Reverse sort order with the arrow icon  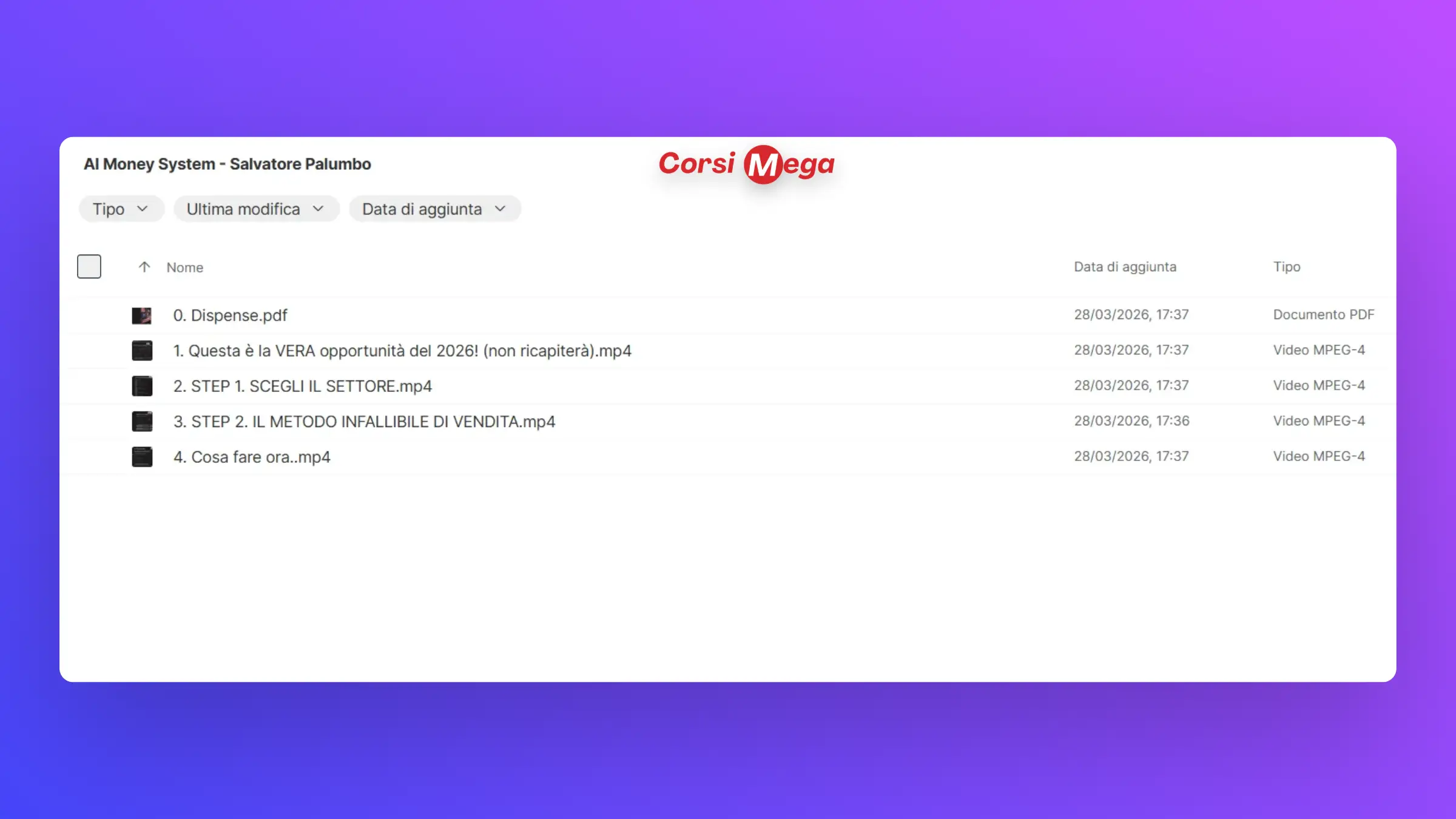144,267
